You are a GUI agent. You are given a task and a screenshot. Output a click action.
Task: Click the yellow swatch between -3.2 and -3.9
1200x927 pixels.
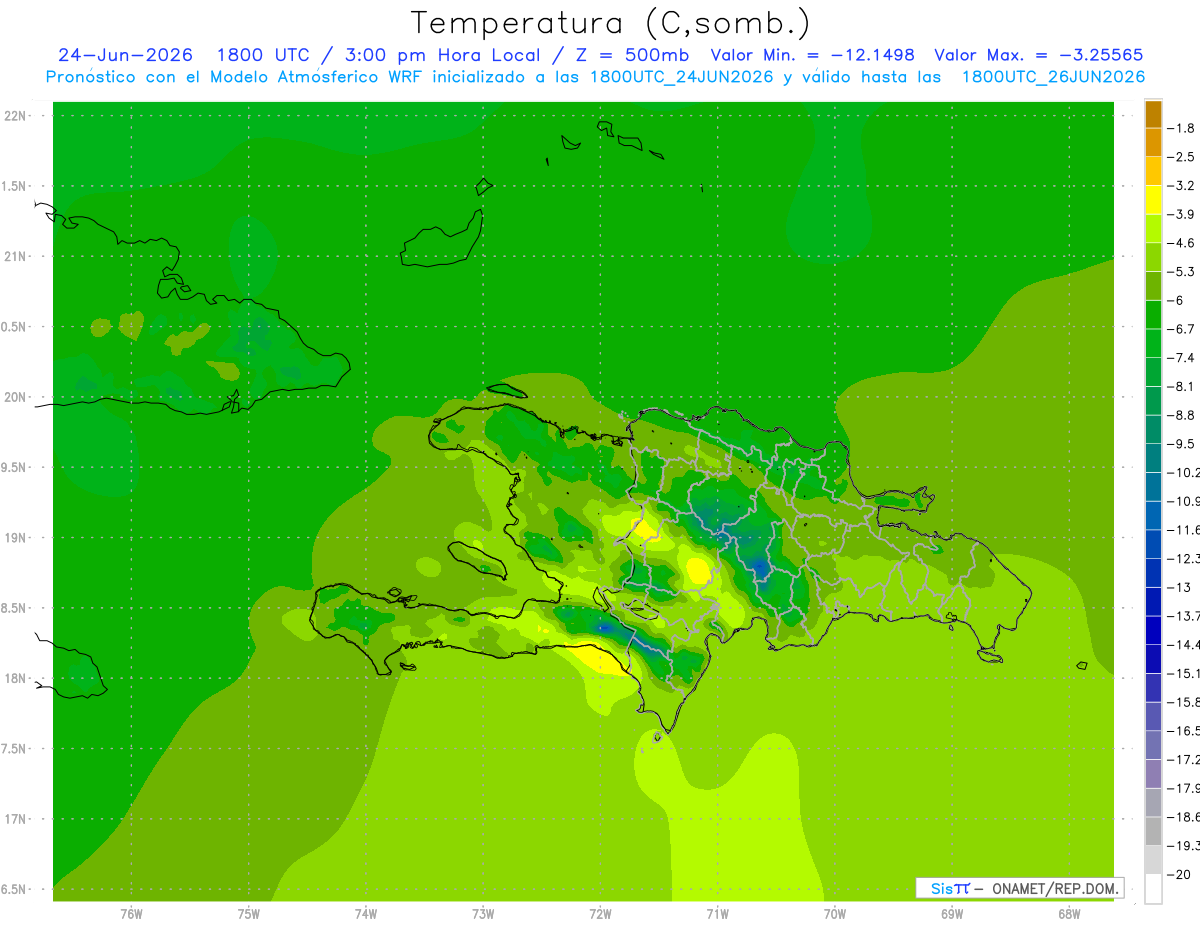point(1153,200)
